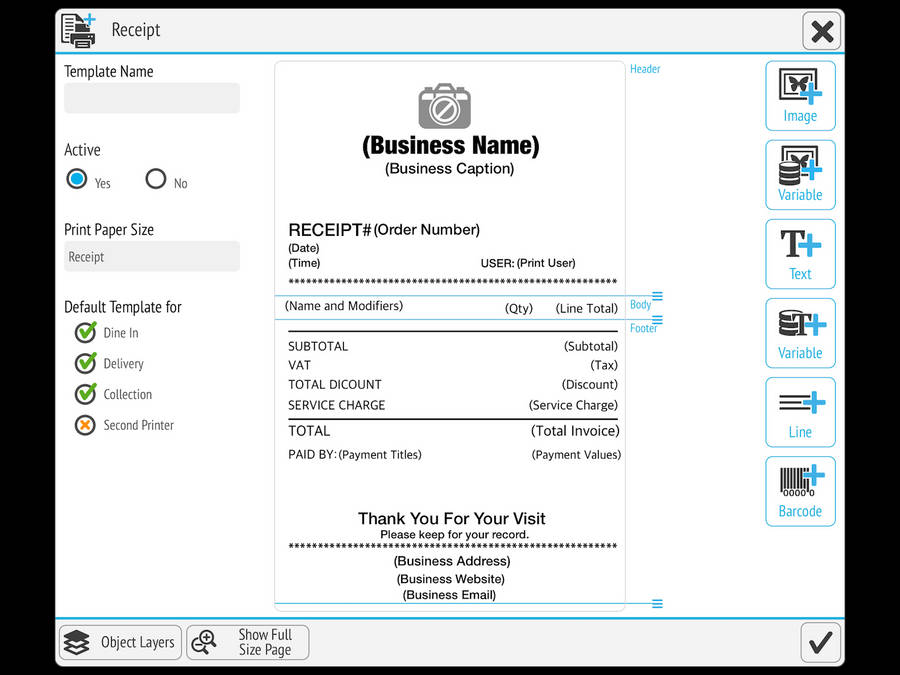Viewport: 900px width, 675px height.
Task: Confirm changes with the checkmark button
Action: click(820, 642)
